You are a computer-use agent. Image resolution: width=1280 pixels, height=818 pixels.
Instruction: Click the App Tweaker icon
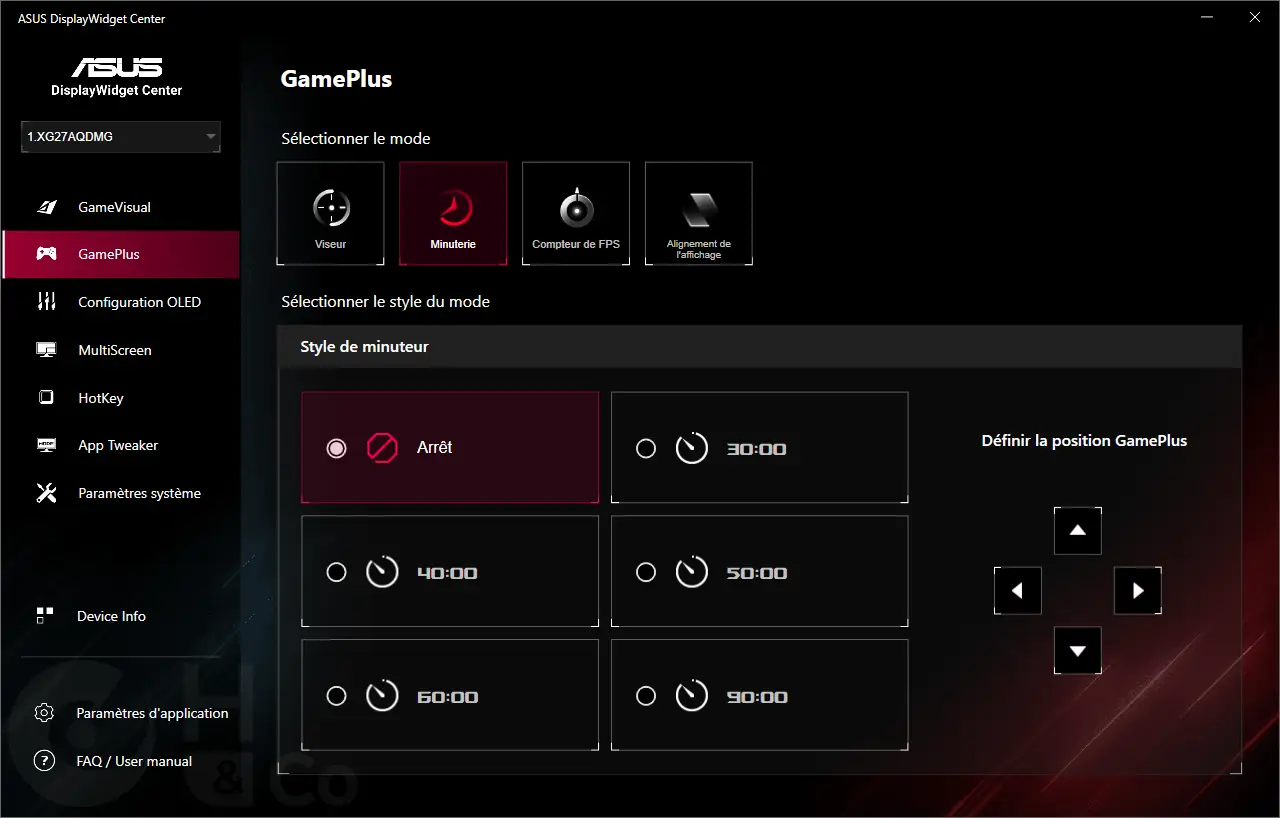pos(46,445)
